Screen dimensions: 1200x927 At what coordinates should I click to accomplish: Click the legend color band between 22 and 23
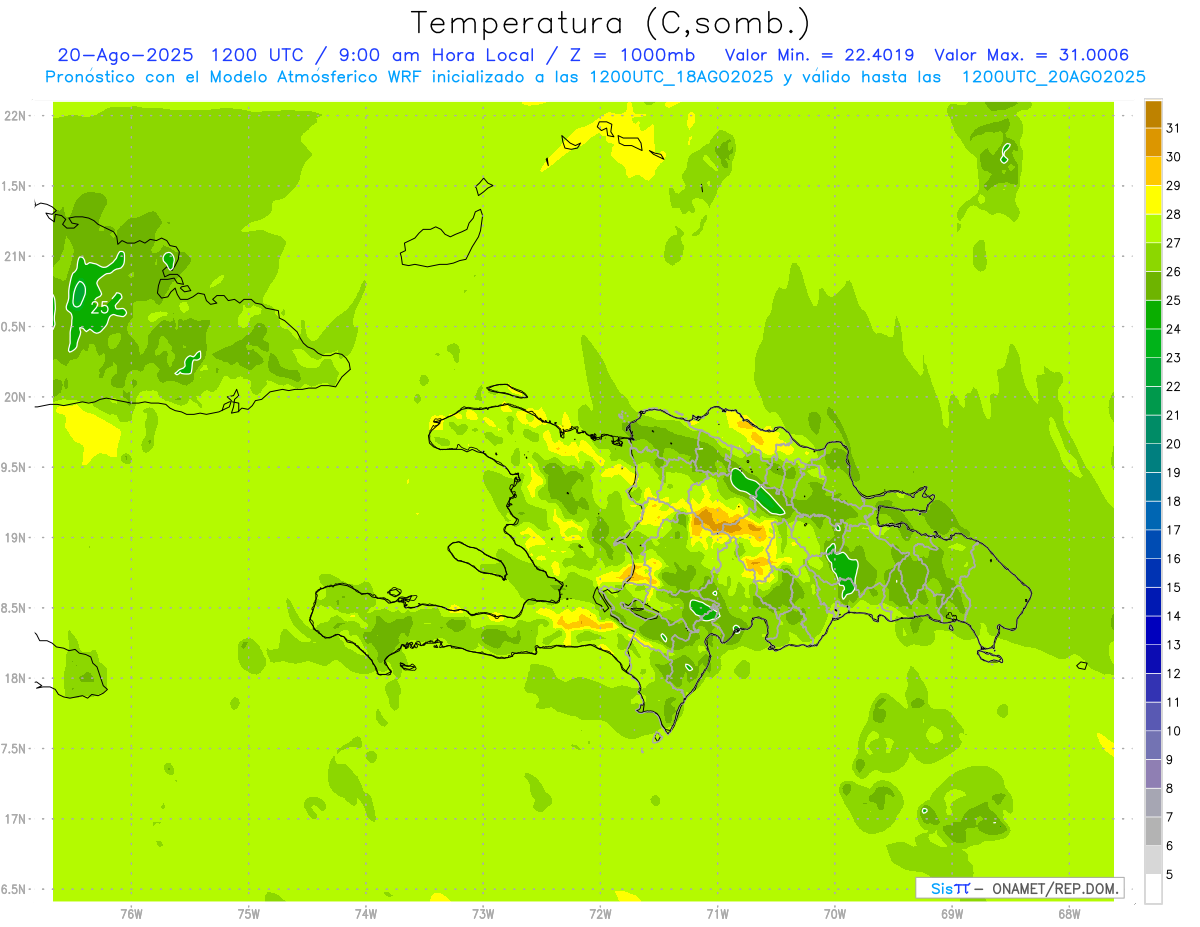coord(1153,372)
